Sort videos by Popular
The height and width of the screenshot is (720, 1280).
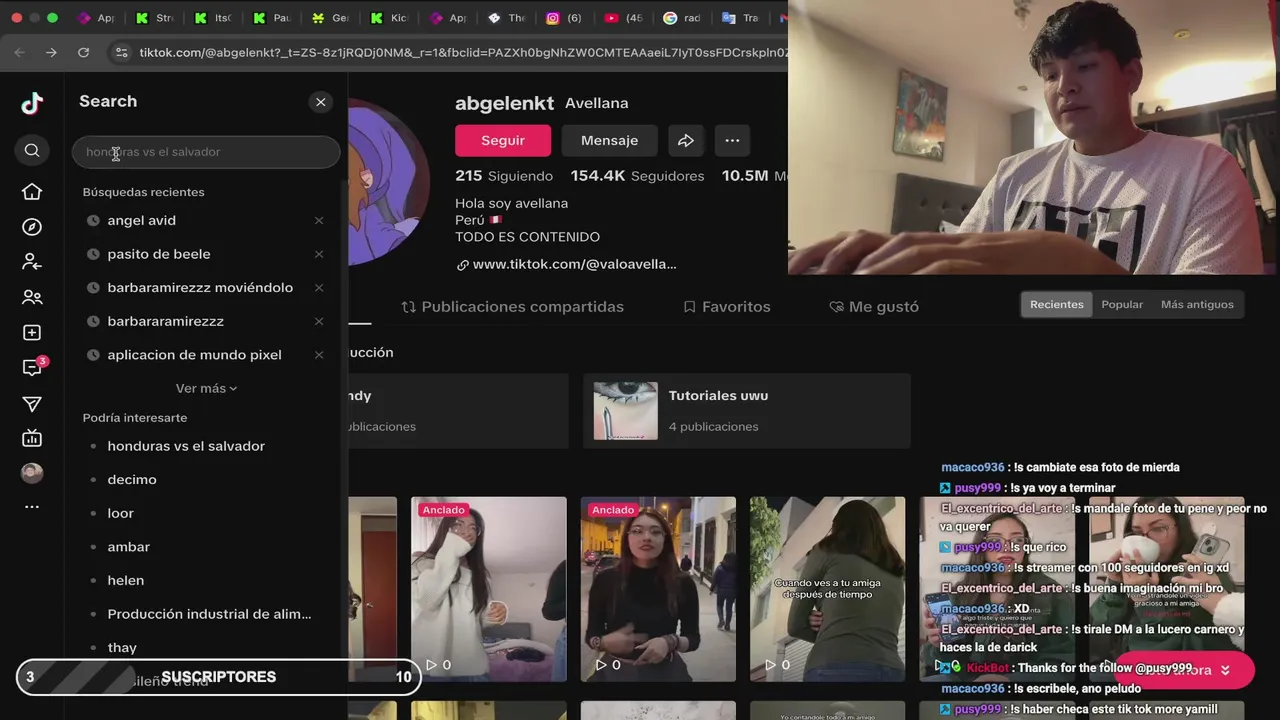pos(1122,305)
